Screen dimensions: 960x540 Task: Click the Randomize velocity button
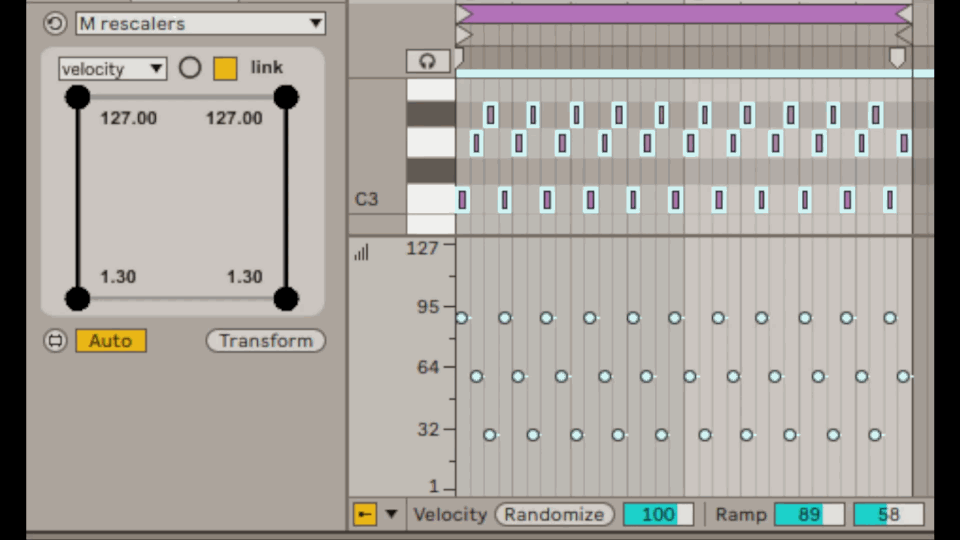tap(555, 515)
